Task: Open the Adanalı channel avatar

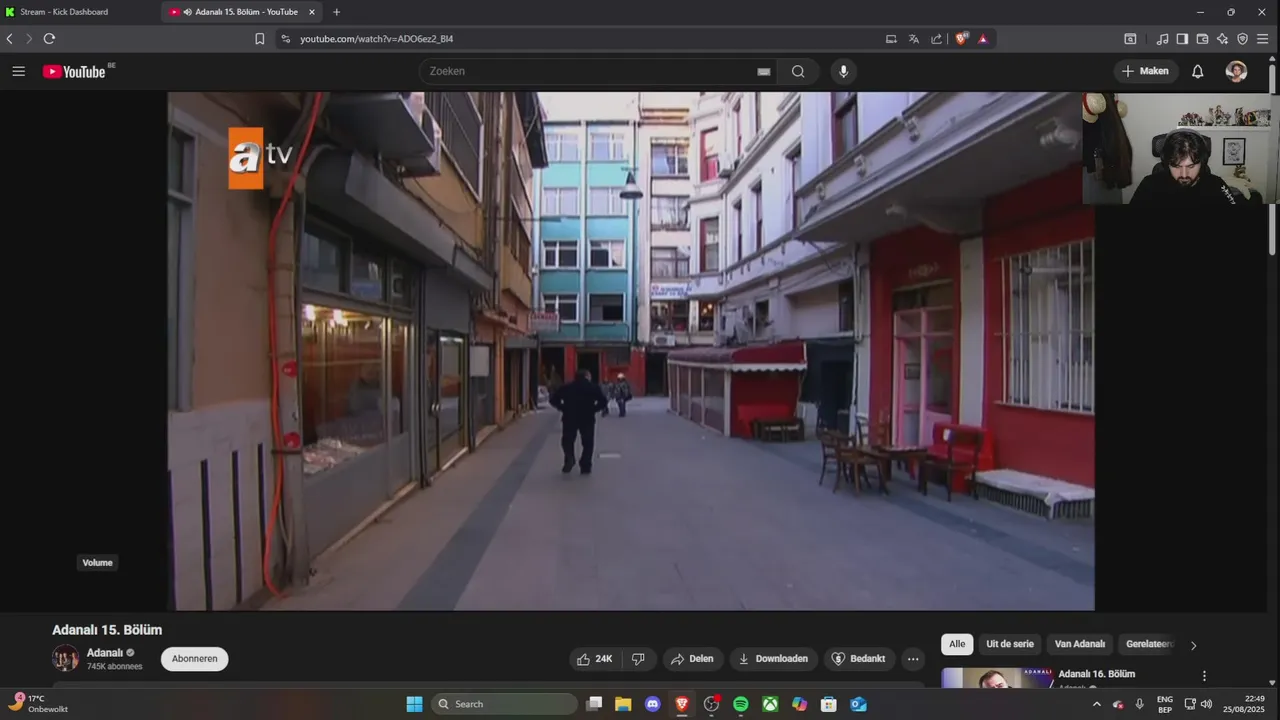Action: (x=66, y=658)
